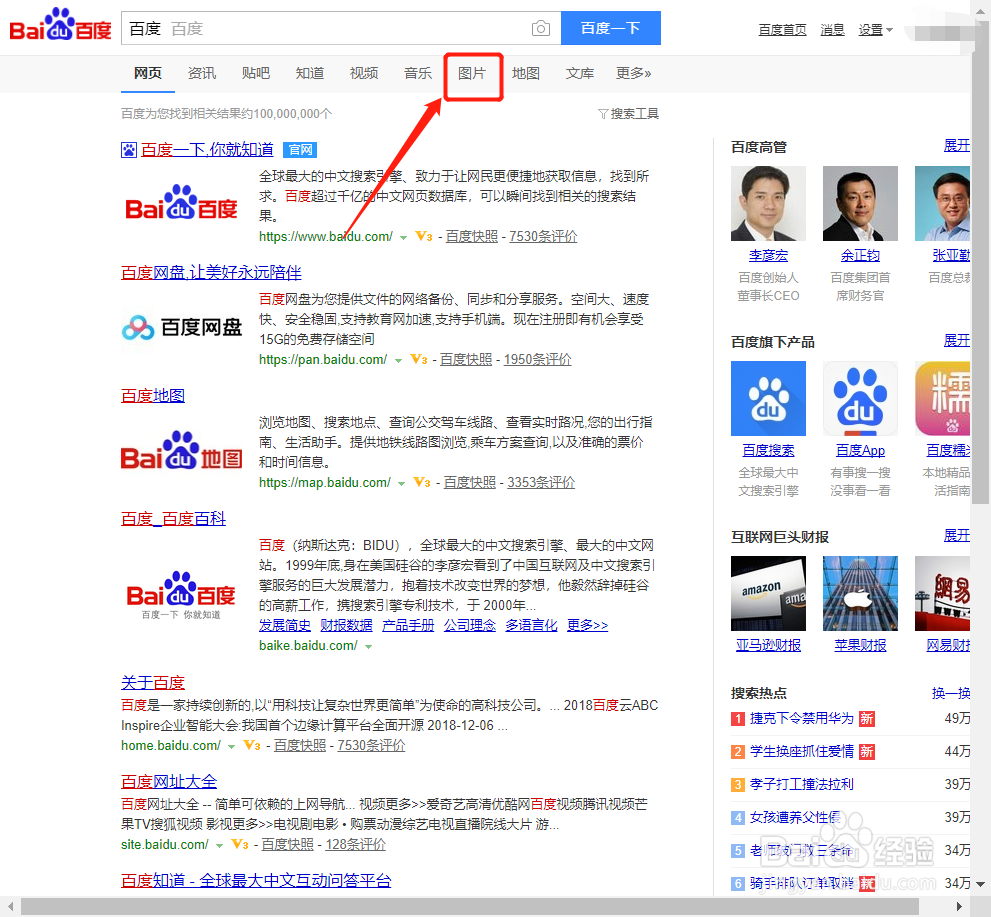Open result 百度网盘,让美好永远陪伴
991x917 pixels.
pyautogui.click(x=211, y=272)
